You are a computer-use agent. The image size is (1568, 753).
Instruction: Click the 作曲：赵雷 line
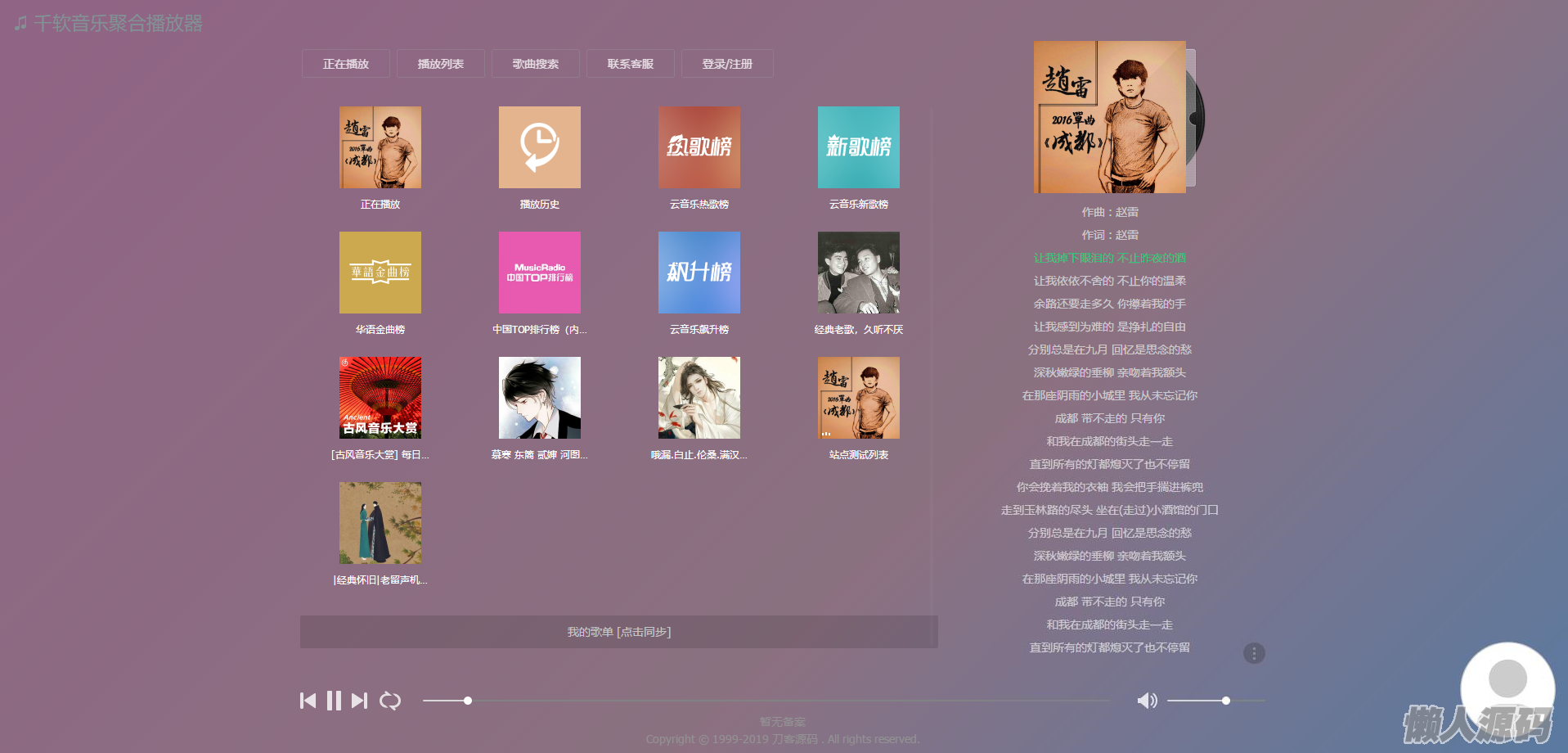click(1110, 212)
